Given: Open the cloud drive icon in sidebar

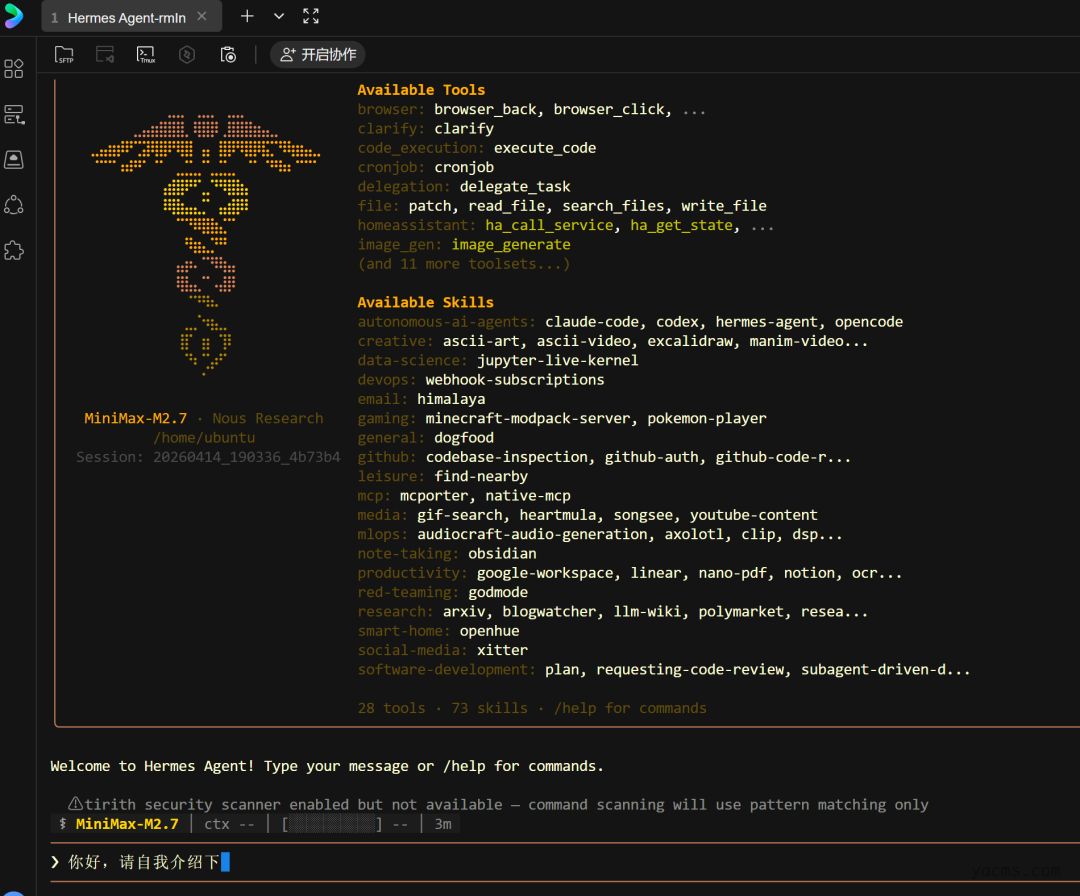Looking at the screenshot, I should pyautogui.click(x=14, y=159).
